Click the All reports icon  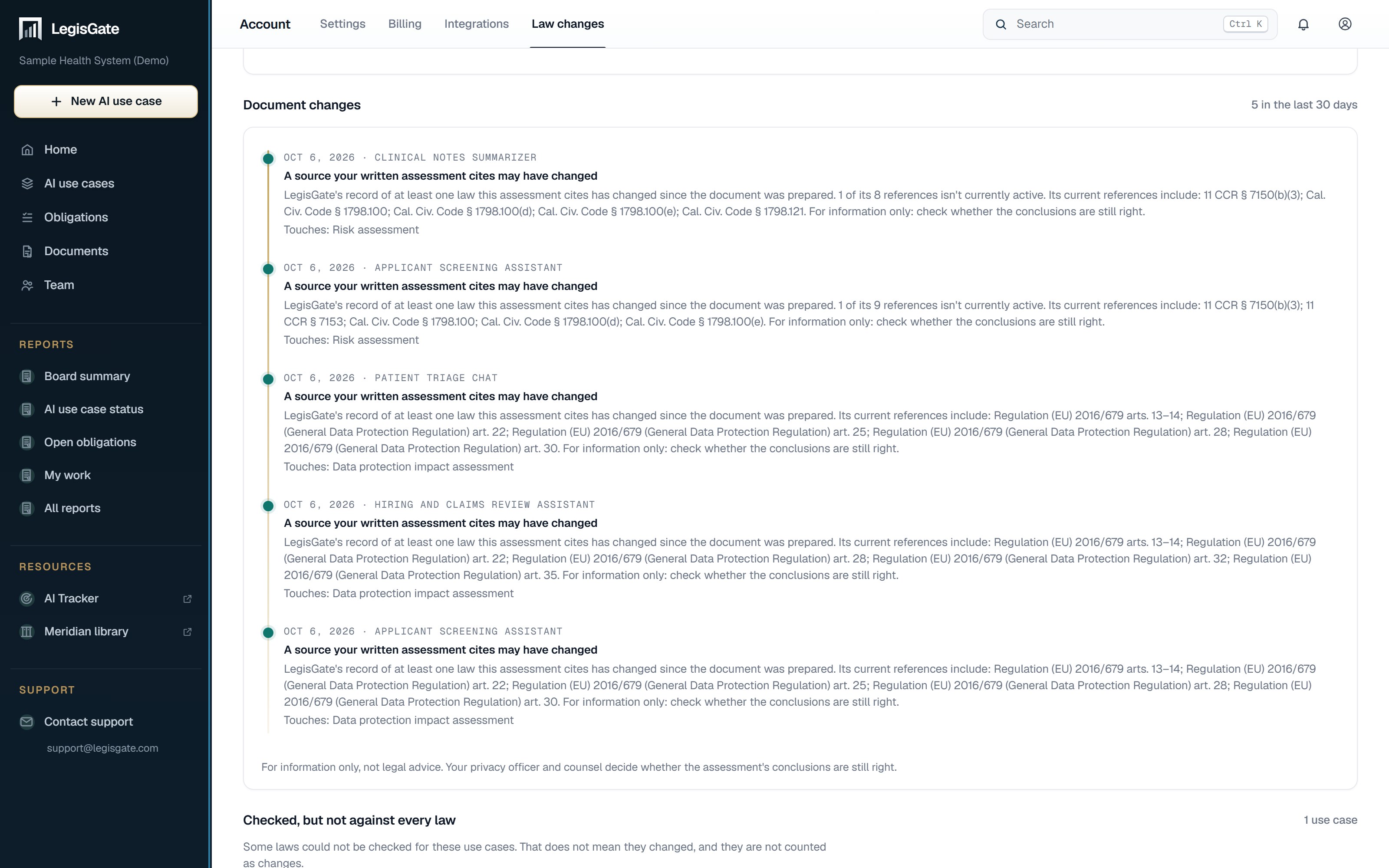point(27,509)
